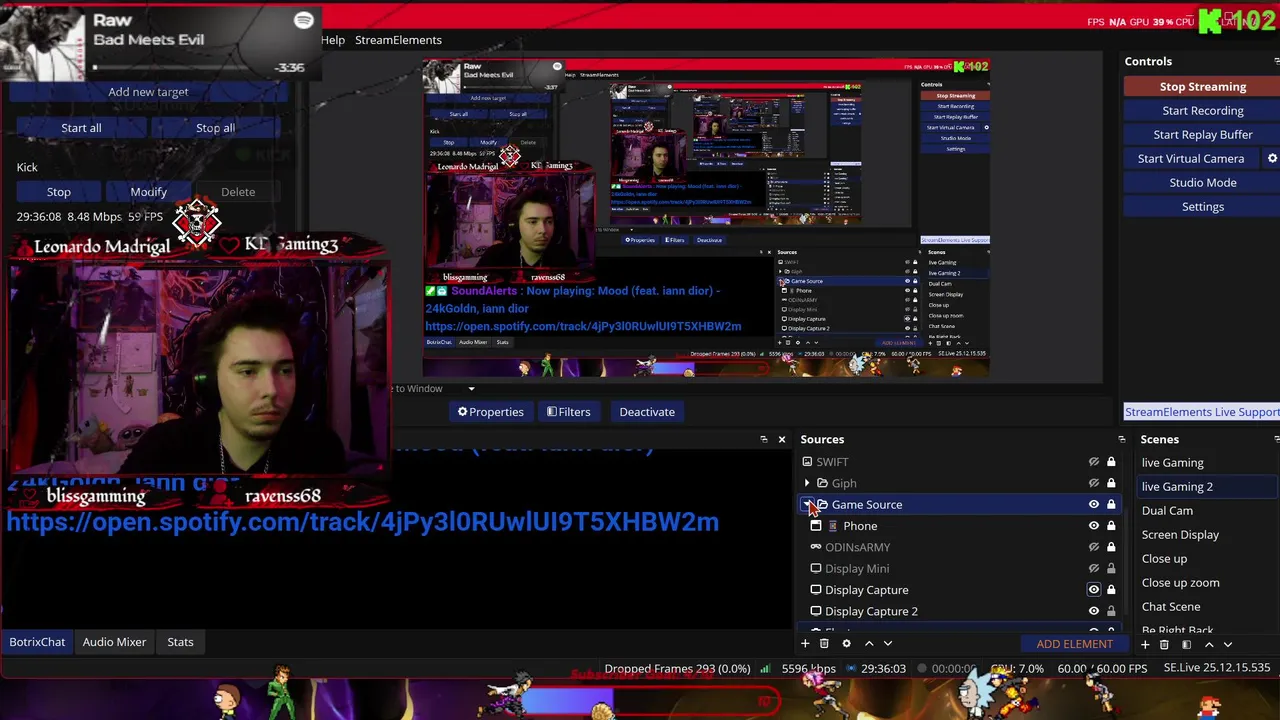Show the SWIFT source
The image size is (1280, 720).
click(1094, 462)
